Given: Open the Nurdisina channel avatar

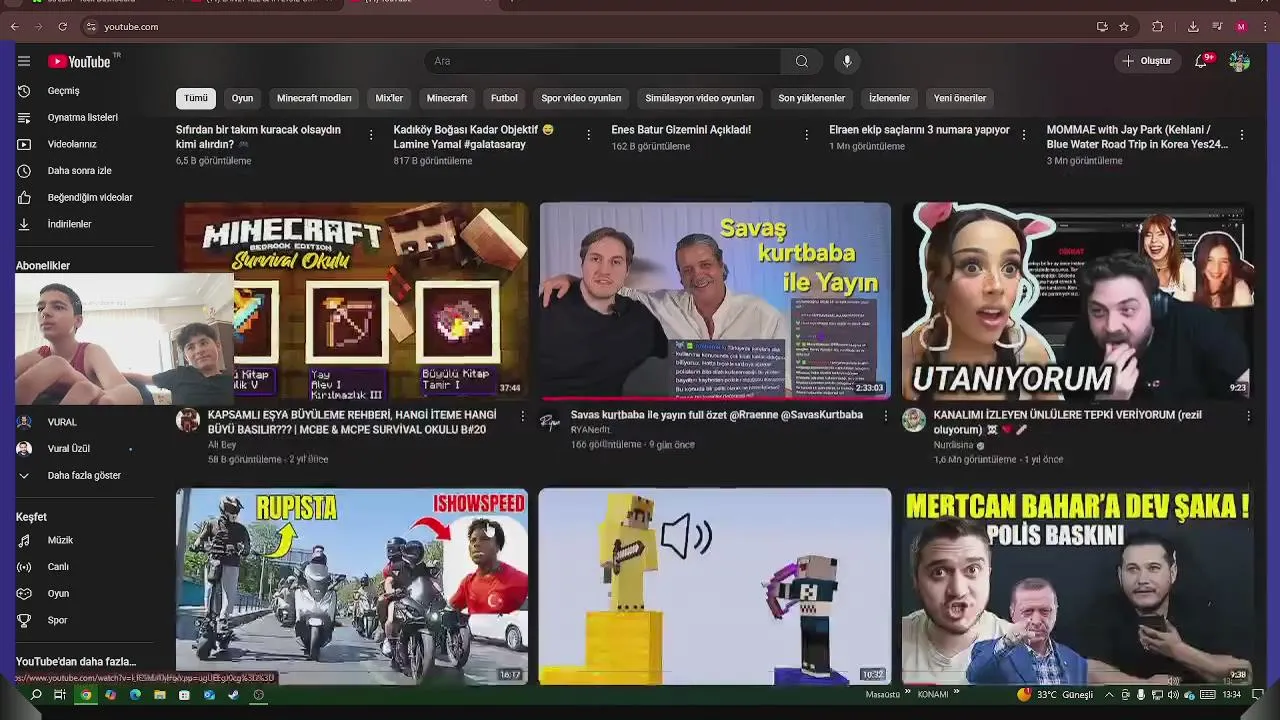Looking at the screenshot, I should (x=914, y=420).
